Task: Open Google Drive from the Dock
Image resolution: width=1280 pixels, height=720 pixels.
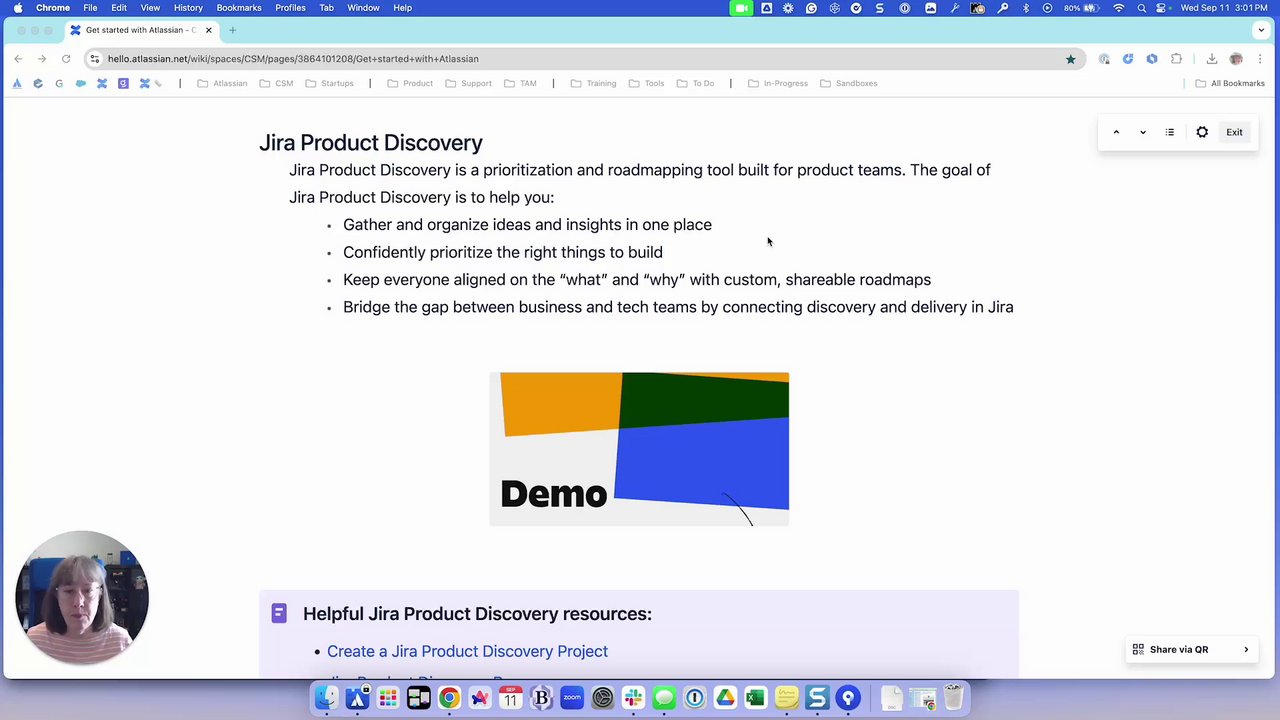Action: [x=725, y=697]
